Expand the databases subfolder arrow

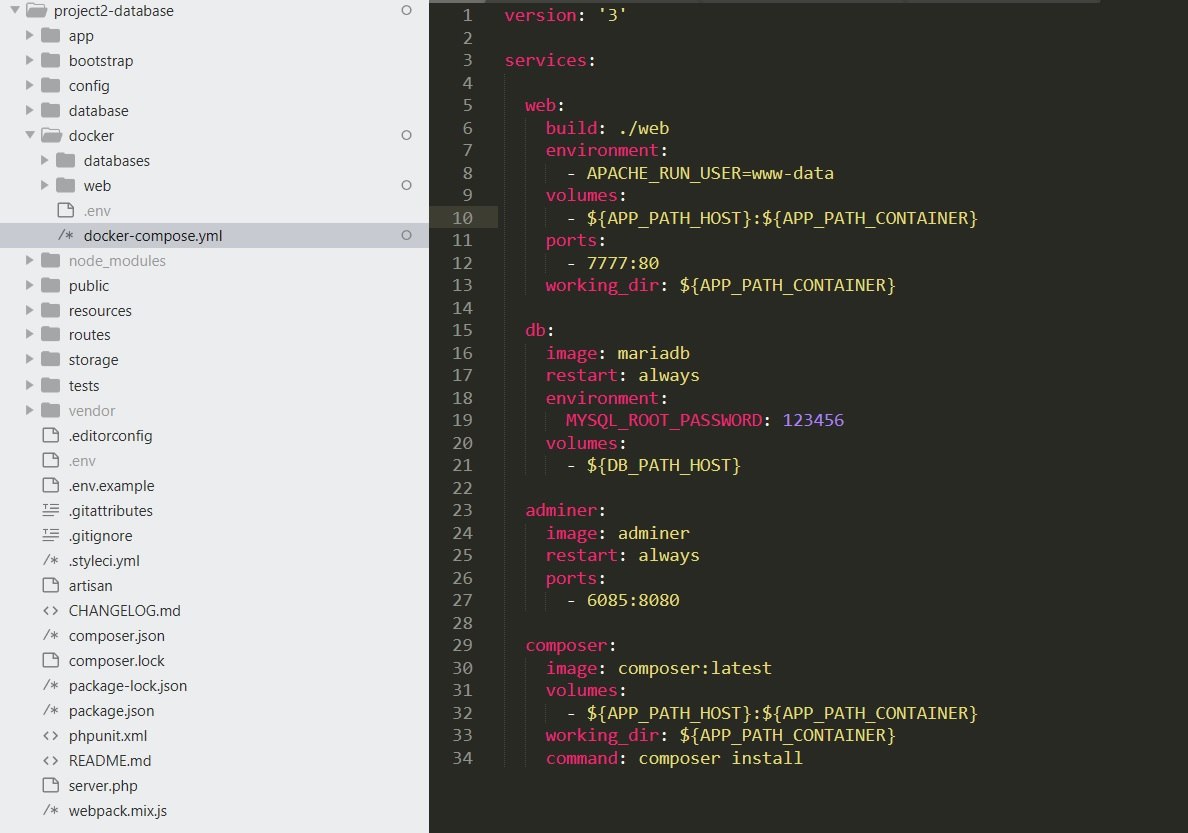pos(45,161)
